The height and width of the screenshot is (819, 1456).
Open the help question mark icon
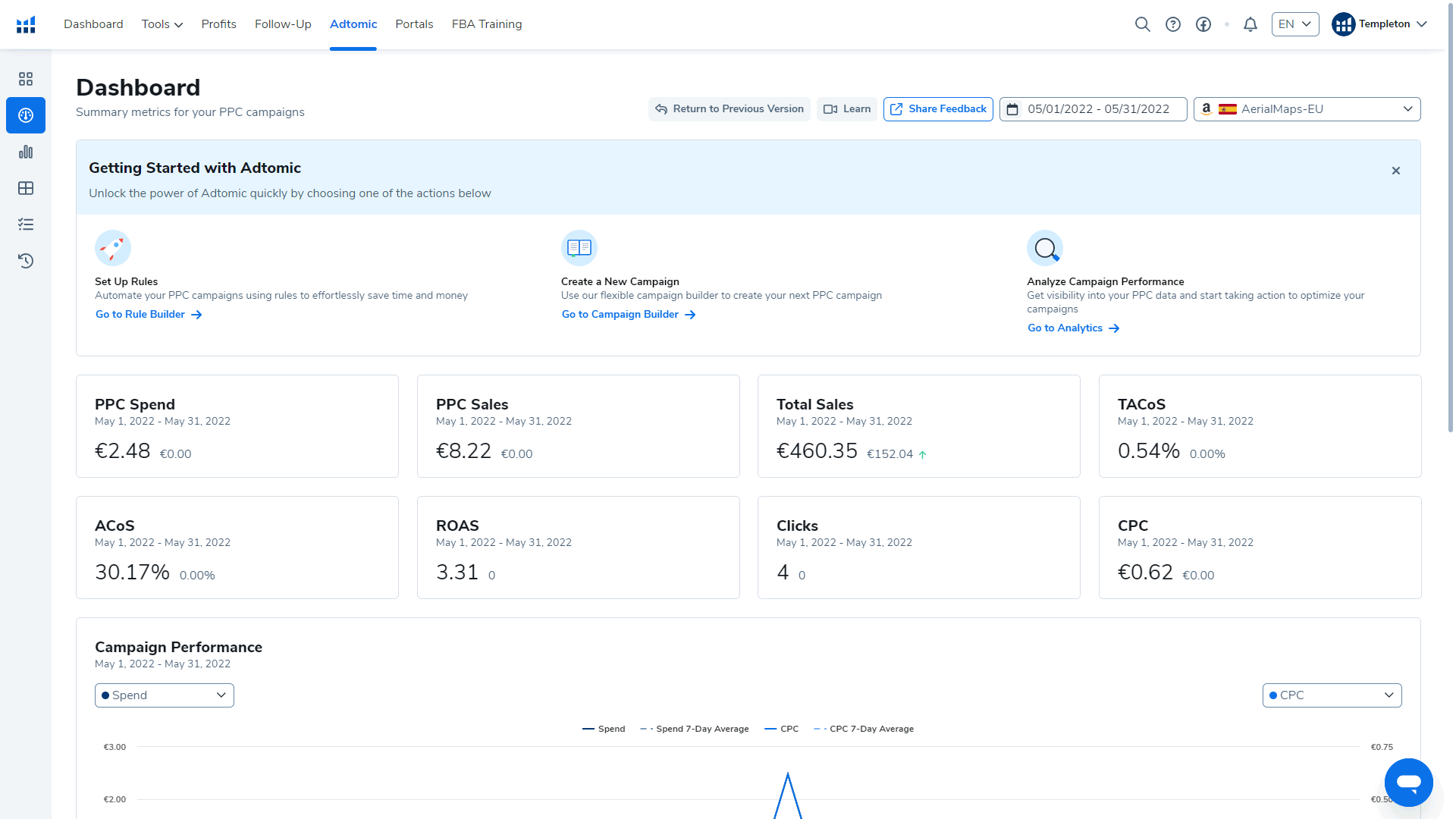coord(1173,24)
